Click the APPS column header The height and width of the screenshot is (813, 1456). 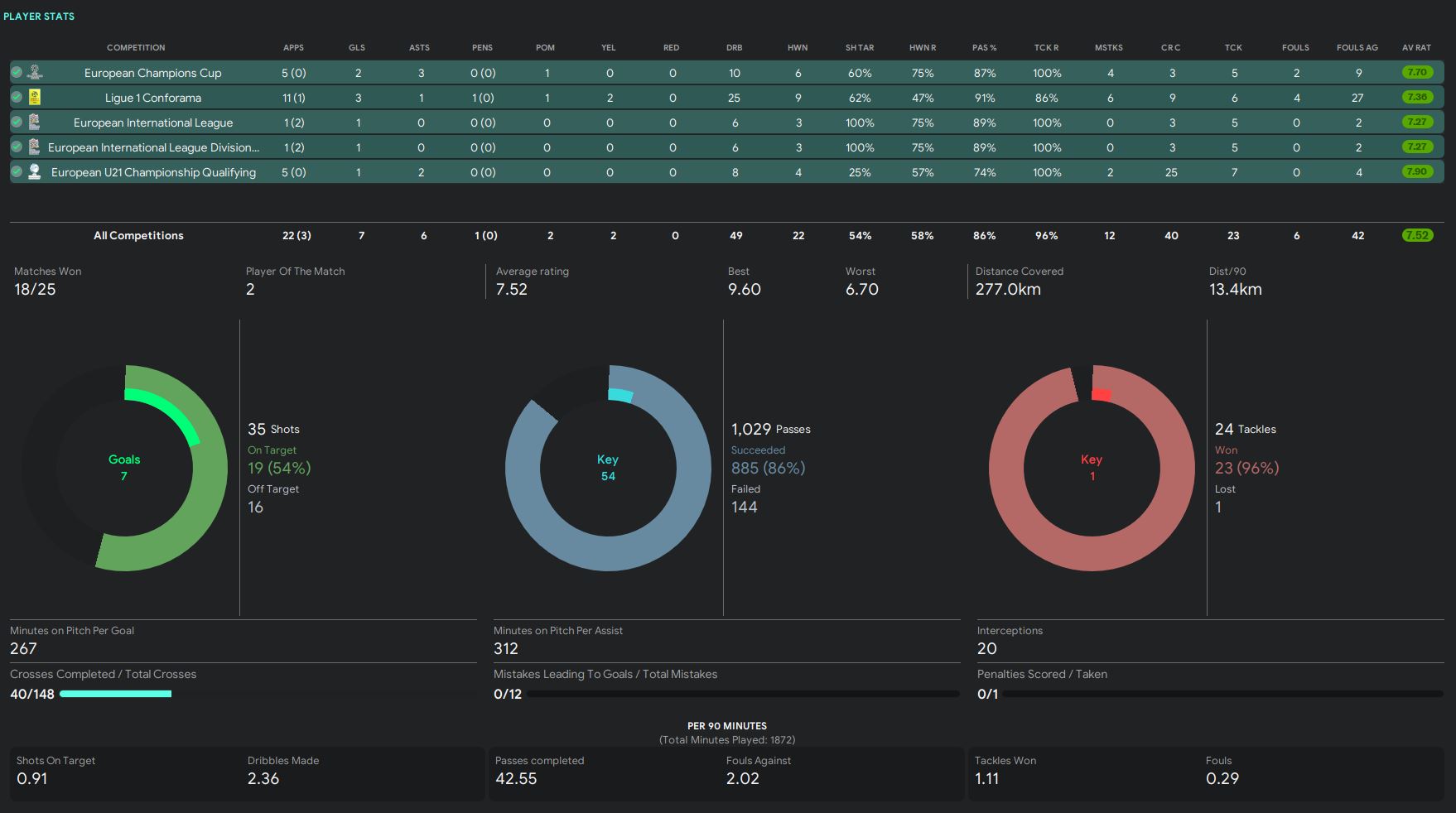[x=293, y=48]
